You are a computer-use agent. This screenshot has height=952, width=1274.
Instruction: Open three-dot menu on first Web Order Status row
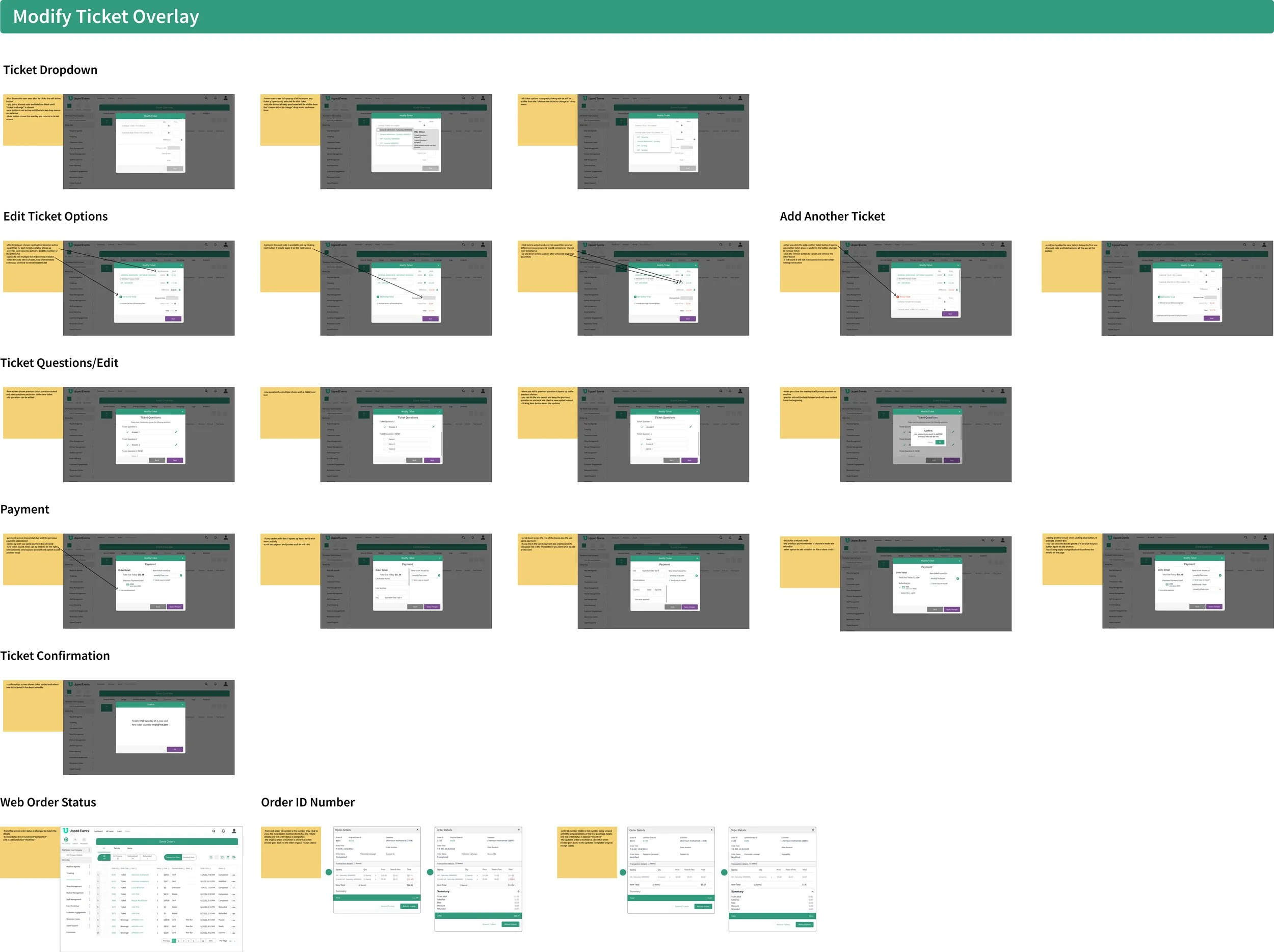[x=233, y=875]
